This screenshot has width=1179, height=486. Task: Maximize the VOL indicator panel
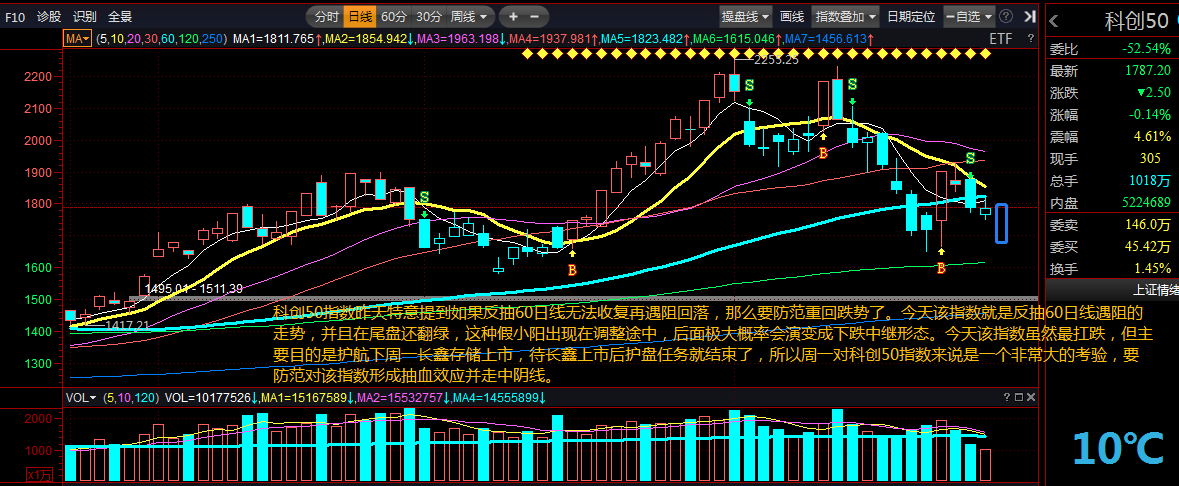(1019, 397)
